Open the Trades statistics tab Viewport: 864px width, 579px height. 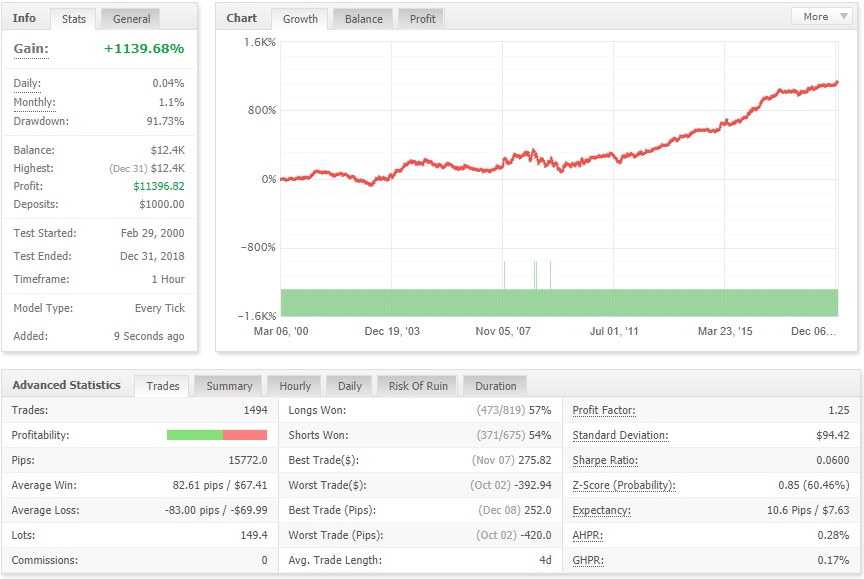[163, 386]
